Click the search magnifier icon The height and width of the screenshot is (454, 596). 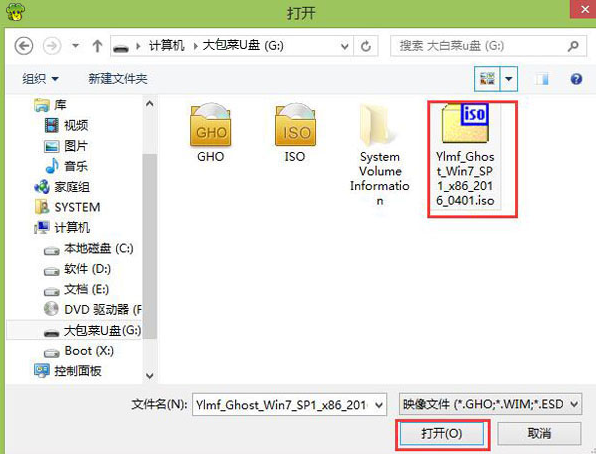point(573,46)
